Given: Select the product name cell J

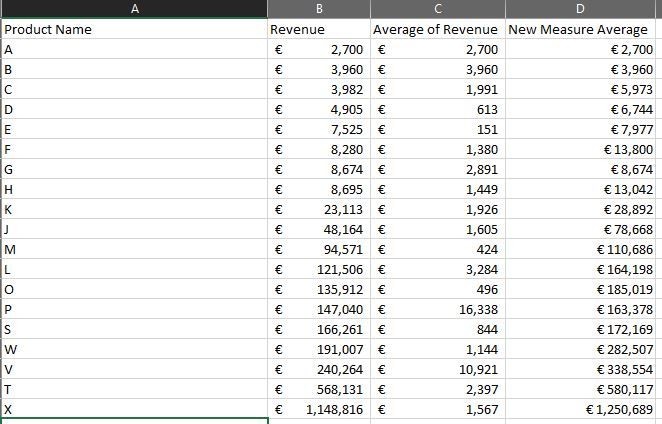Looking at the screenshot, I should (x=134, y=229).
